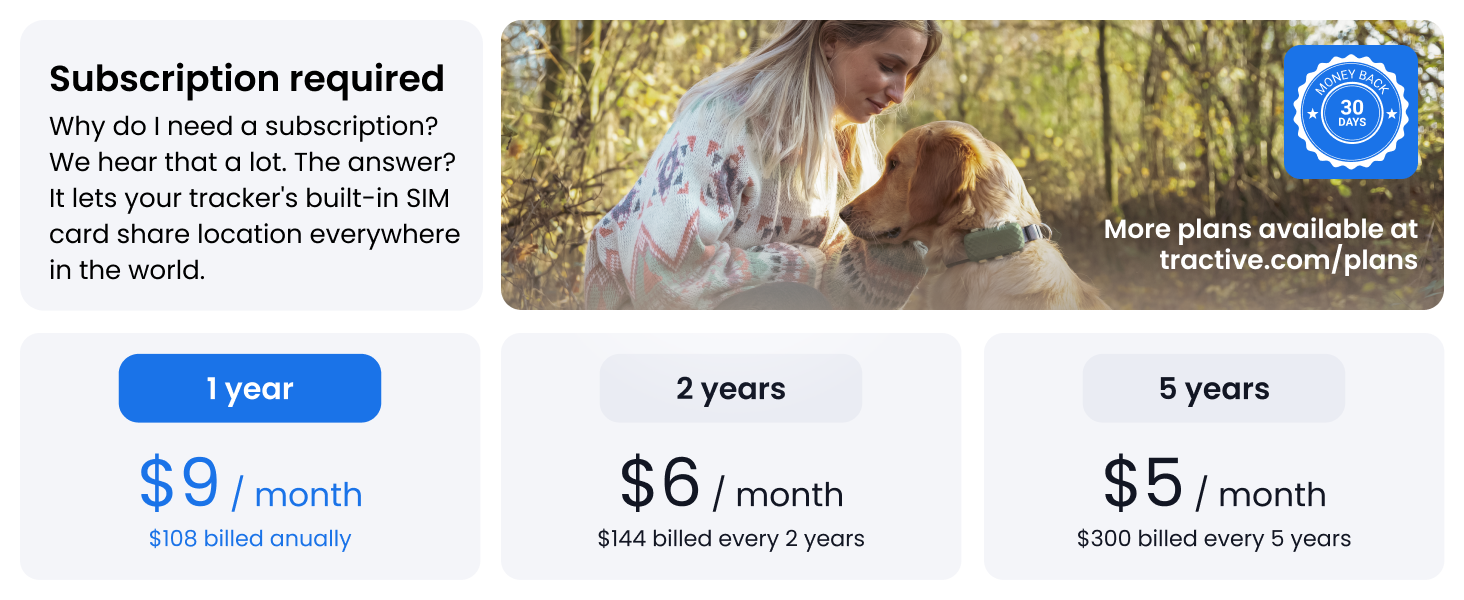Select the blue money-back guarantee icon
This screenshot has width=1464, height=600.
(1351, 113)
